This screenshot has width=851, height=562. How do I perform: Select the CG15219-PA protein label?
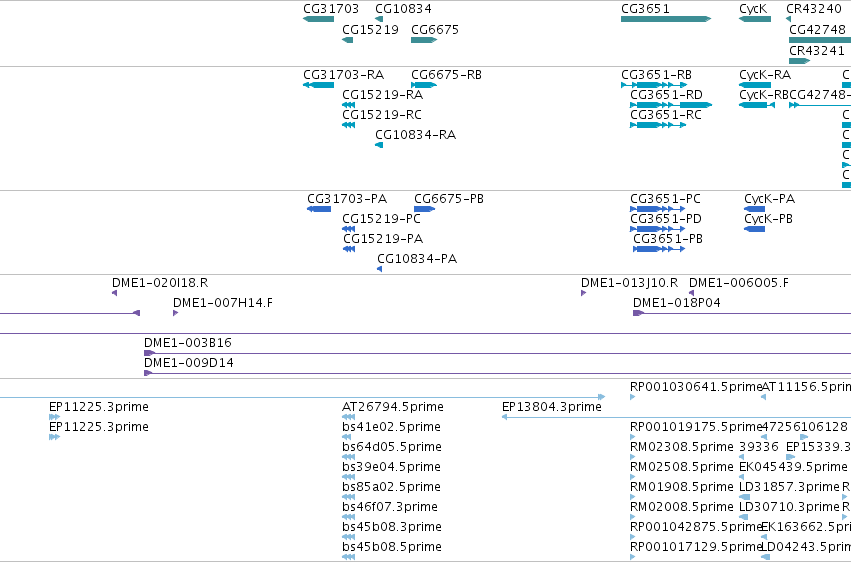pyautogui.click(x=383, y=239)
